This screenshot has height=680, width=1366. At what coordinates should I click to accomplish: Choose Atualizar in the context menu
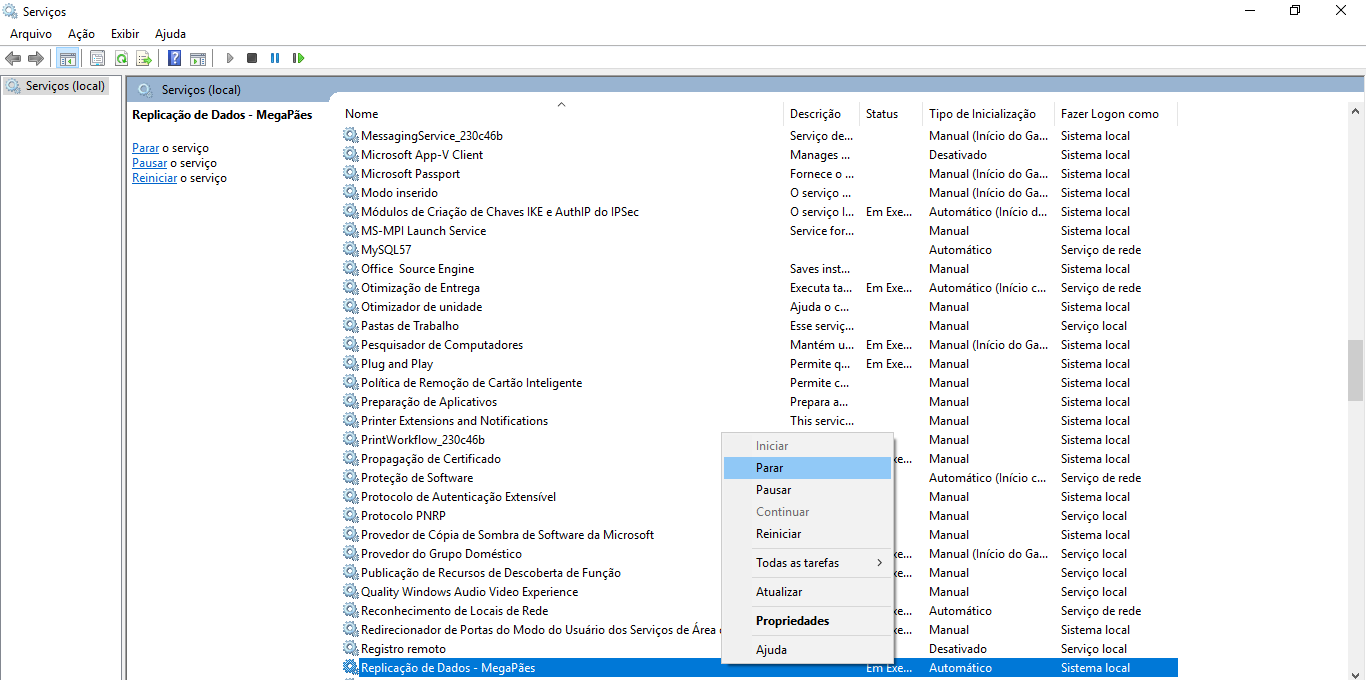807,592
